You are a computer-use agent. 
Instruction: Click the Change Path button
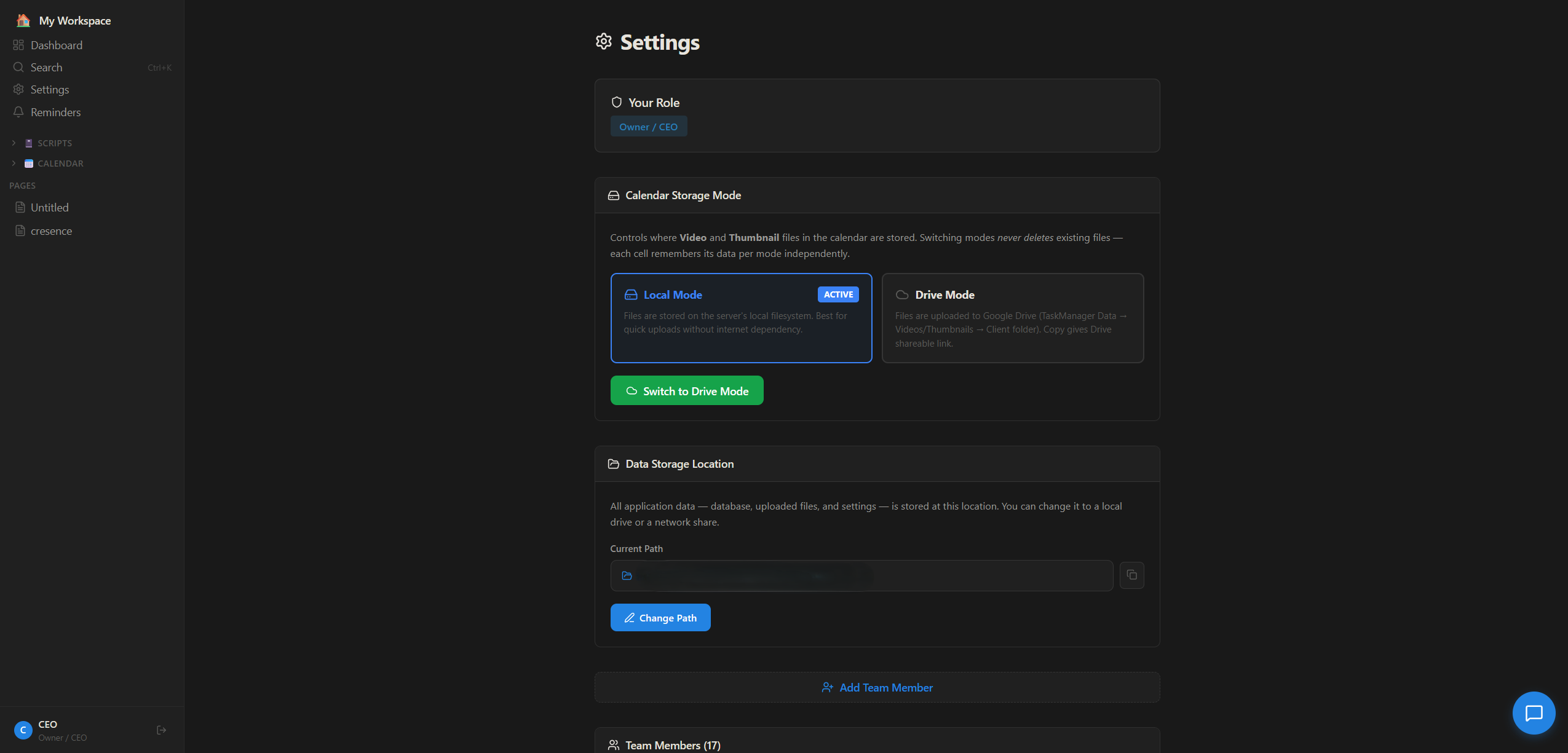click(660, 618)
